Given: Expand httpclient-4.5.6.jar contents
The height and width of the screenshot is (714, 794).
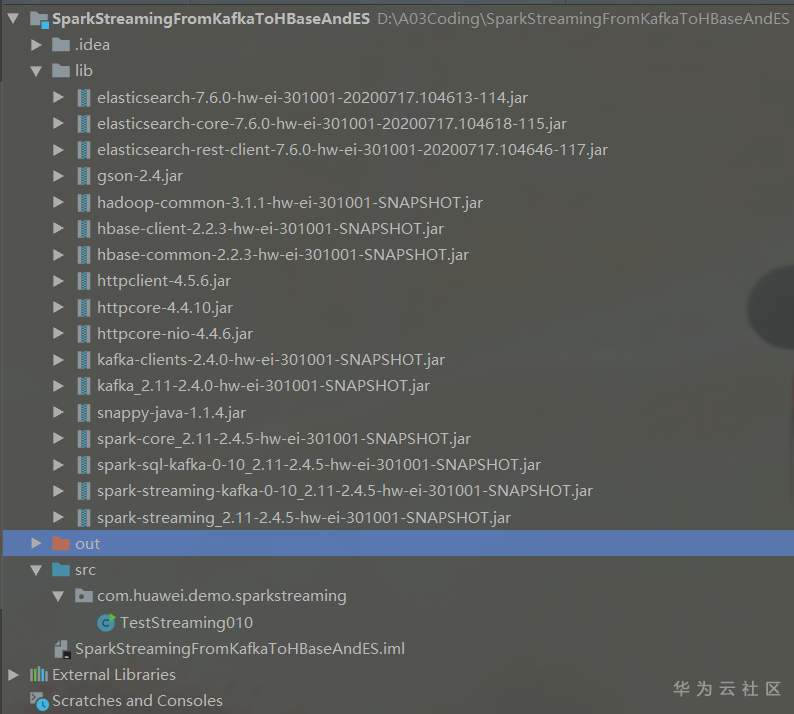Looking at the screenshot, I should (x=58, y=281).
